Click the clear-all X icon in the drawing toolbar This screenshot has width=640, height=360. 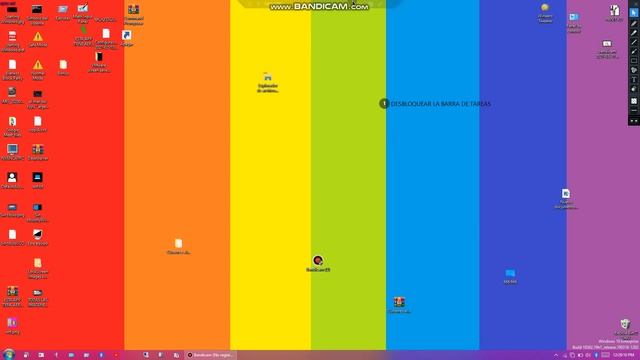(633, 101)
